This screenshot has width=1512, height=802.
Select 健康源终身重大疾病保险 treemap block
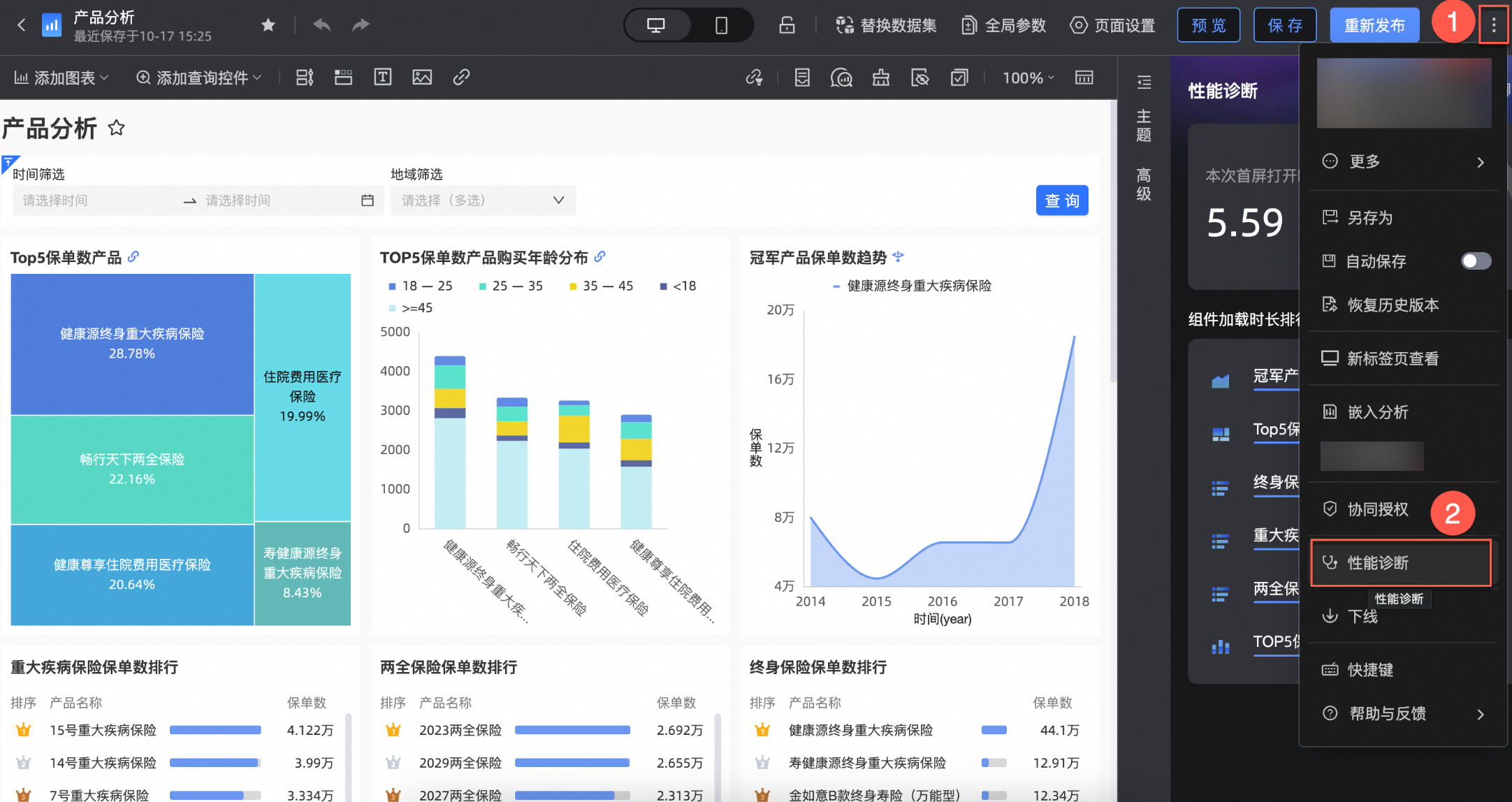[x=132, y=344]
